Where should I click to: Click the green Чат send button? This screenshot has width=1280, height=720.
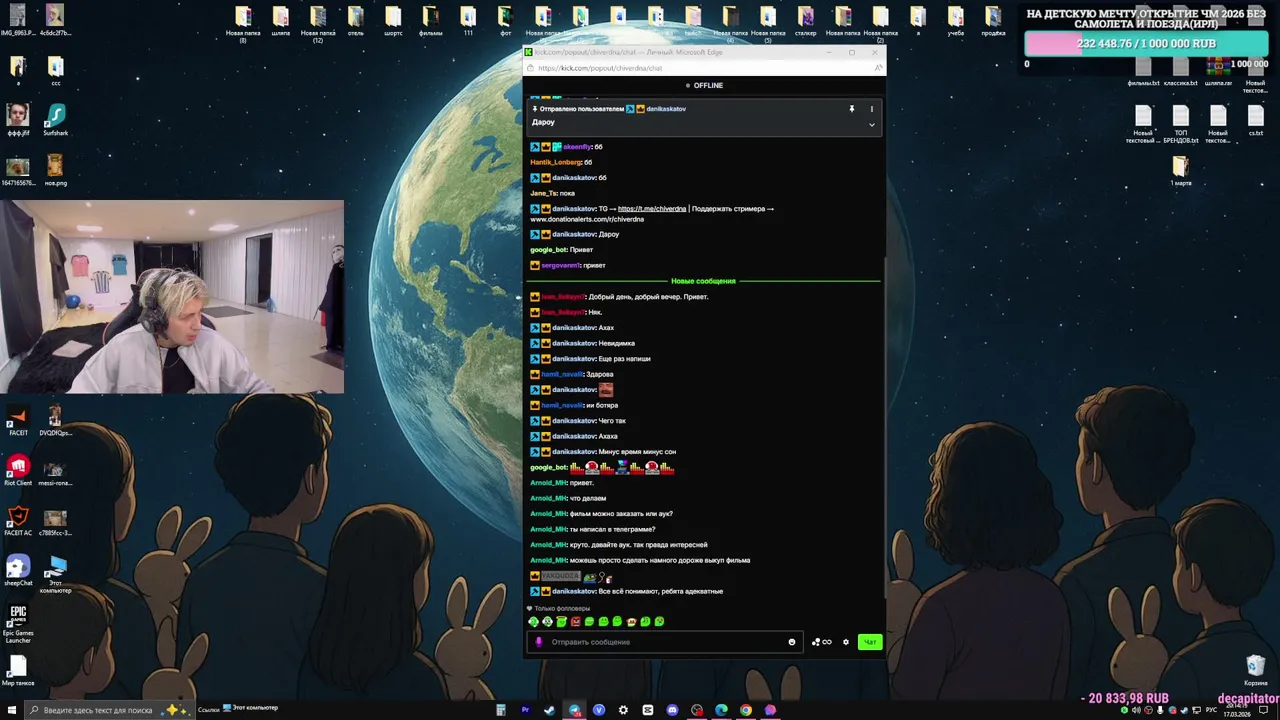point(870,642)
